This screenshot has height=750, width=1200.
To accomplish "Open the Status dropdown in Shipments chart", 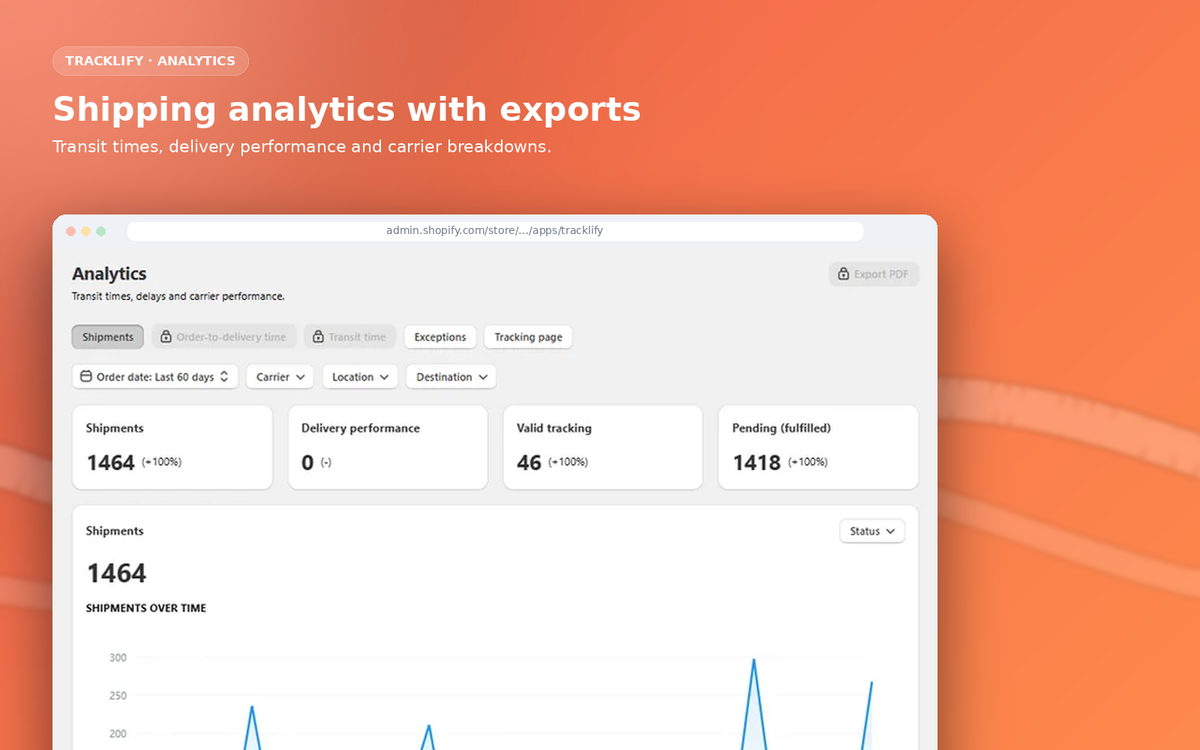I will 872,531.
